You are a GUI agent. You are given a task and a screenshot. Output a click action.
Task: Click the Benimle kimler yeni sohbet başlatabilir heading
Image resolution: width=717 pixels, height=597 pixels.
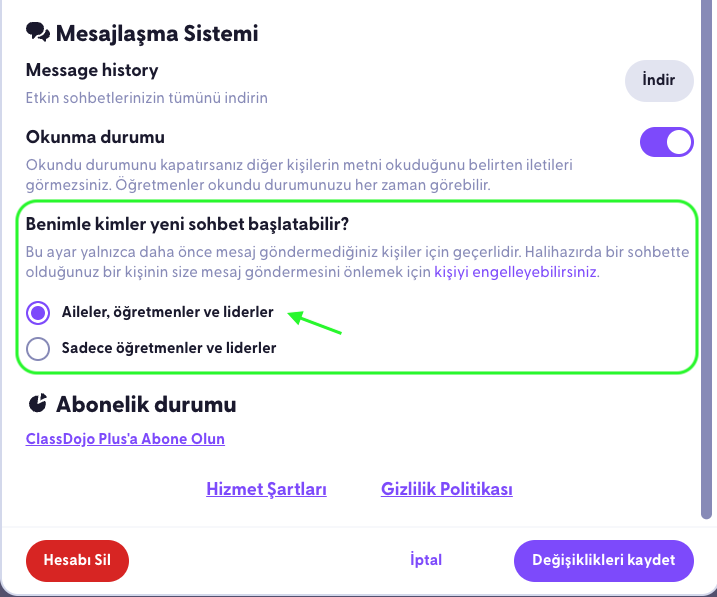point(187,224)
